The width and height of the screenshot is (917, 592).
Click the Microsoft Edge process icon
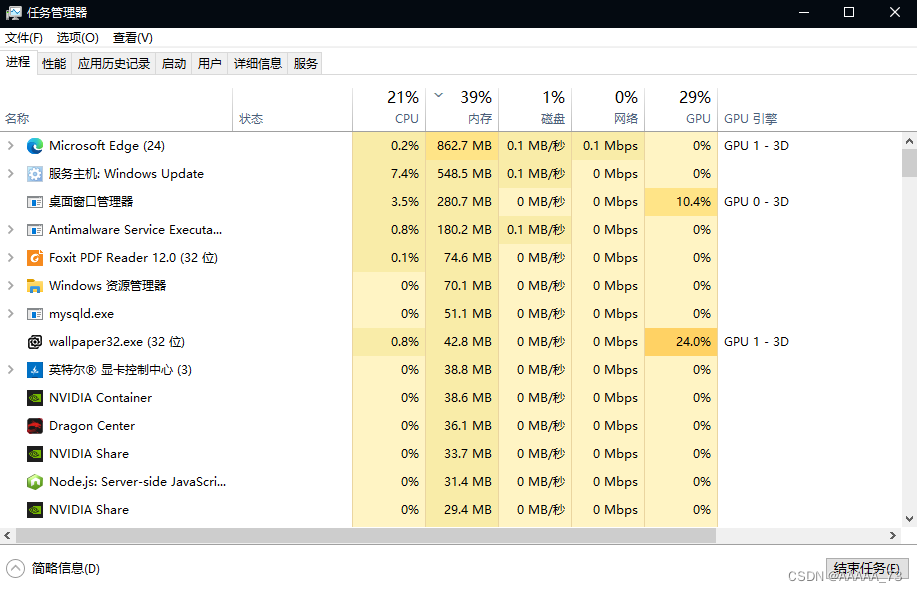(35, 146)
